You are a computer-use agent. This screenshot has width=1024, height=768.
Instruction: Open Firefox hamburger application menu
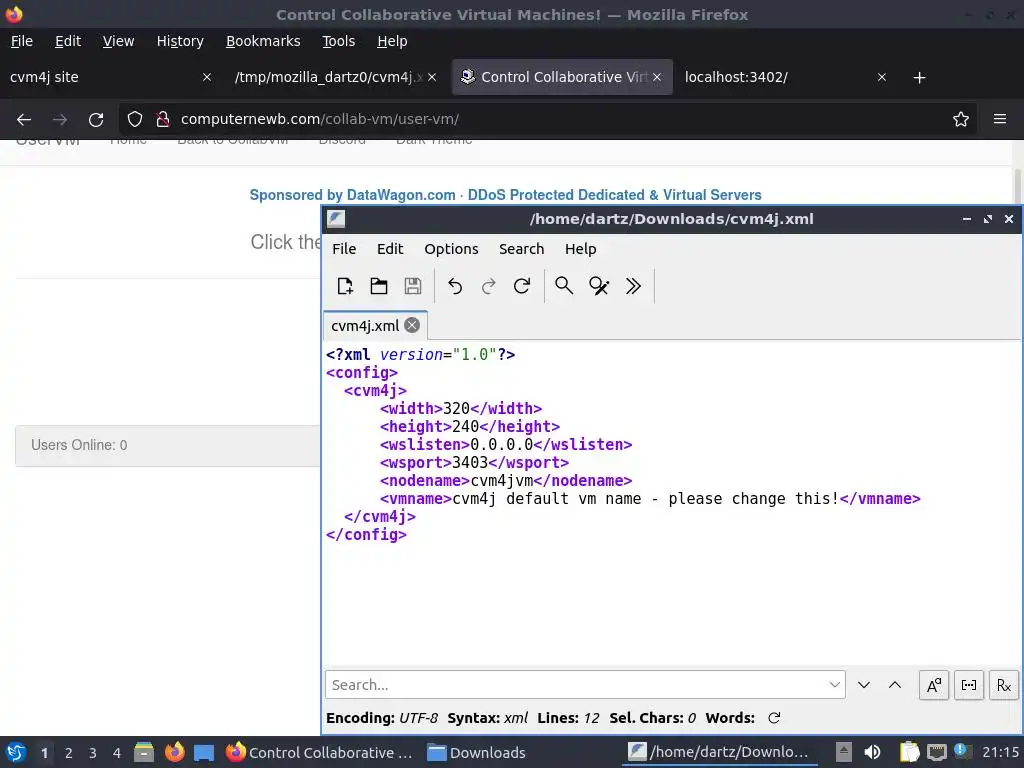pyautogui.click(x=1000, y=120)
